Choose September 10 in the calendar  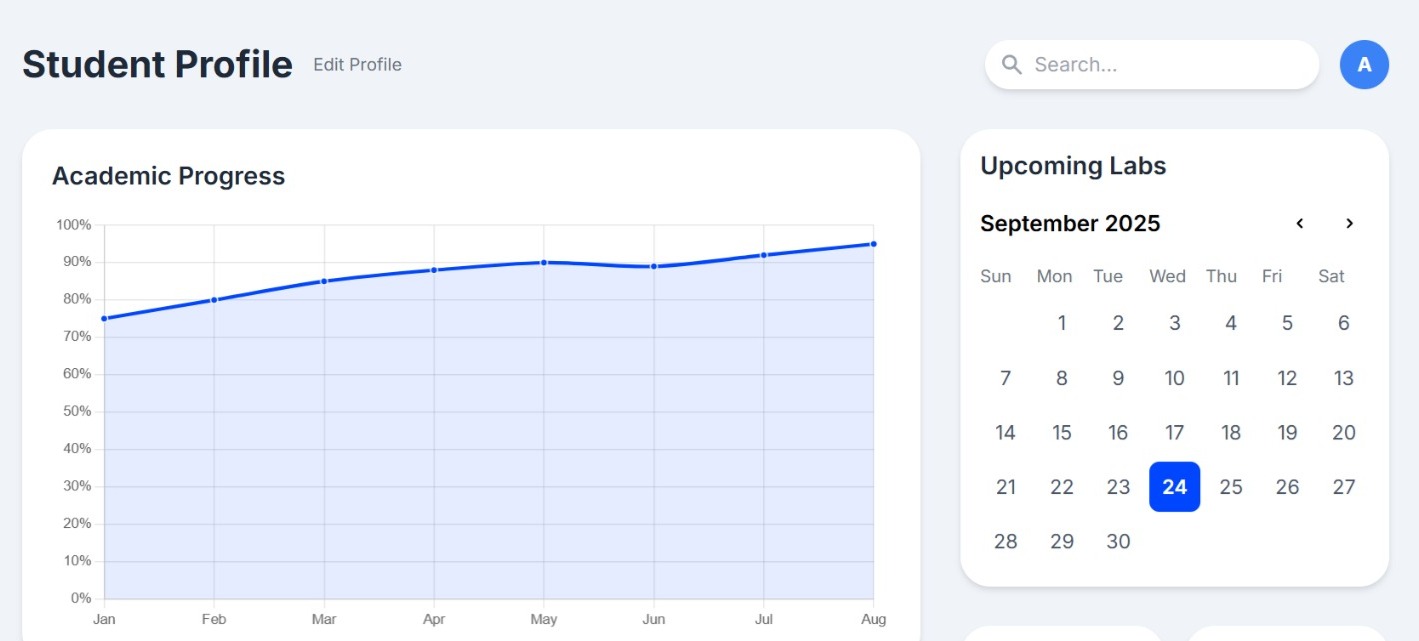tap(1174, 378)
